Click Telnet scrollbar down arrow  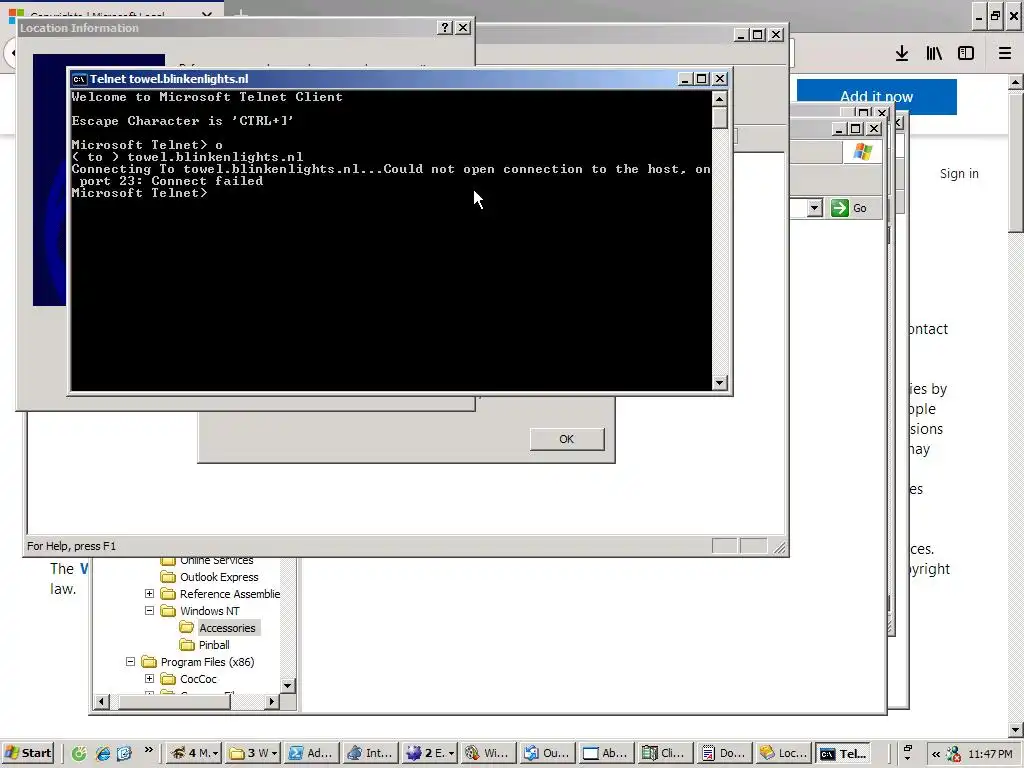719,383
